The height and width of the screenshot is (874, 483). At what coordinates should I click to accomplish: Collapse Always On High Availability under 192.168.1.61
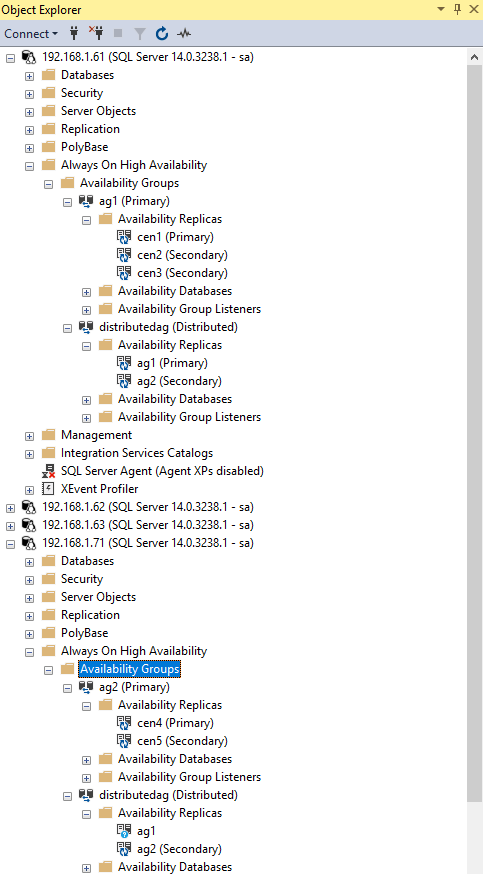click(30, 166)
